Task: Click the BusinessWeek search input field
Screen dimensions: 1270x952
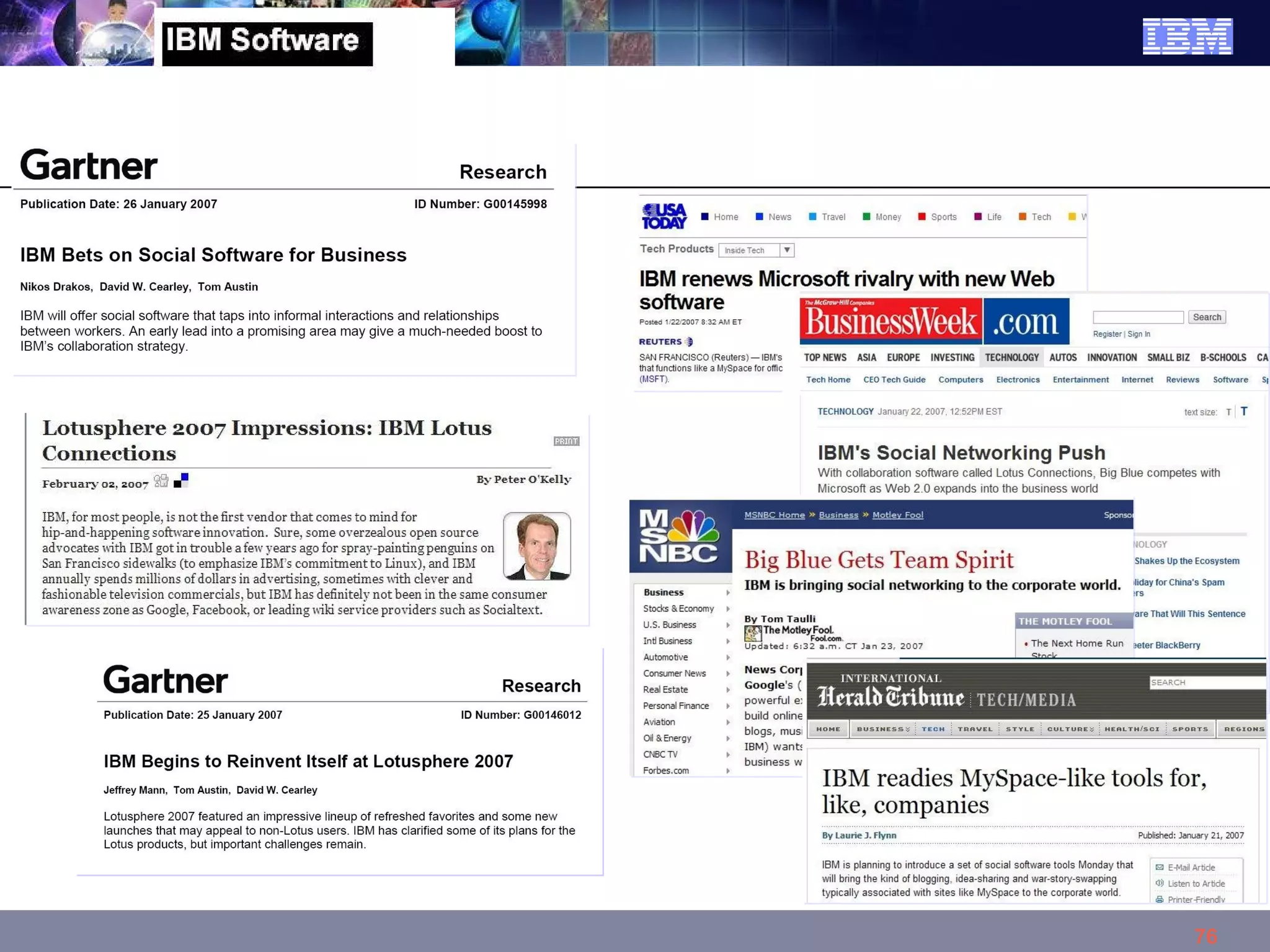Action: point(1137,317)
